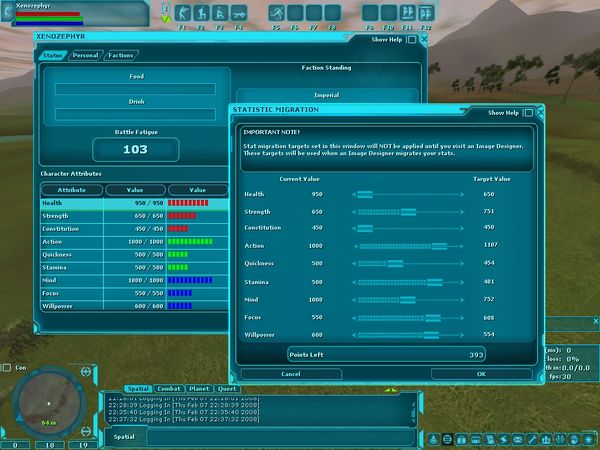This screenshot has height=450, width=600.
Task: Open the Quest chat tab
Action: pos(227,388)
